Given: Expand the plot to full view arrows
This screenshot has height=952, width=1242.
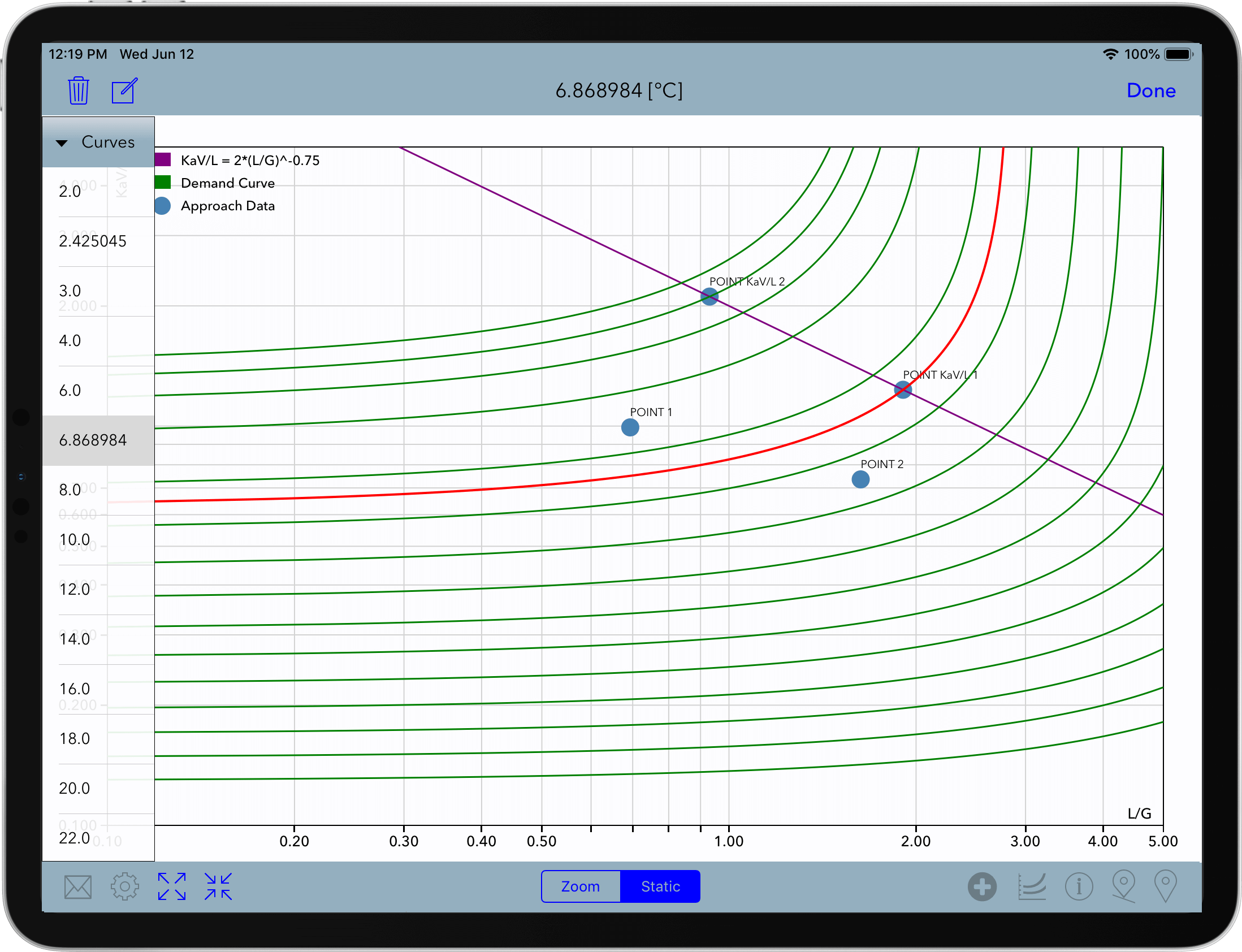Looking at the screenshot, I should coord(171,886).
